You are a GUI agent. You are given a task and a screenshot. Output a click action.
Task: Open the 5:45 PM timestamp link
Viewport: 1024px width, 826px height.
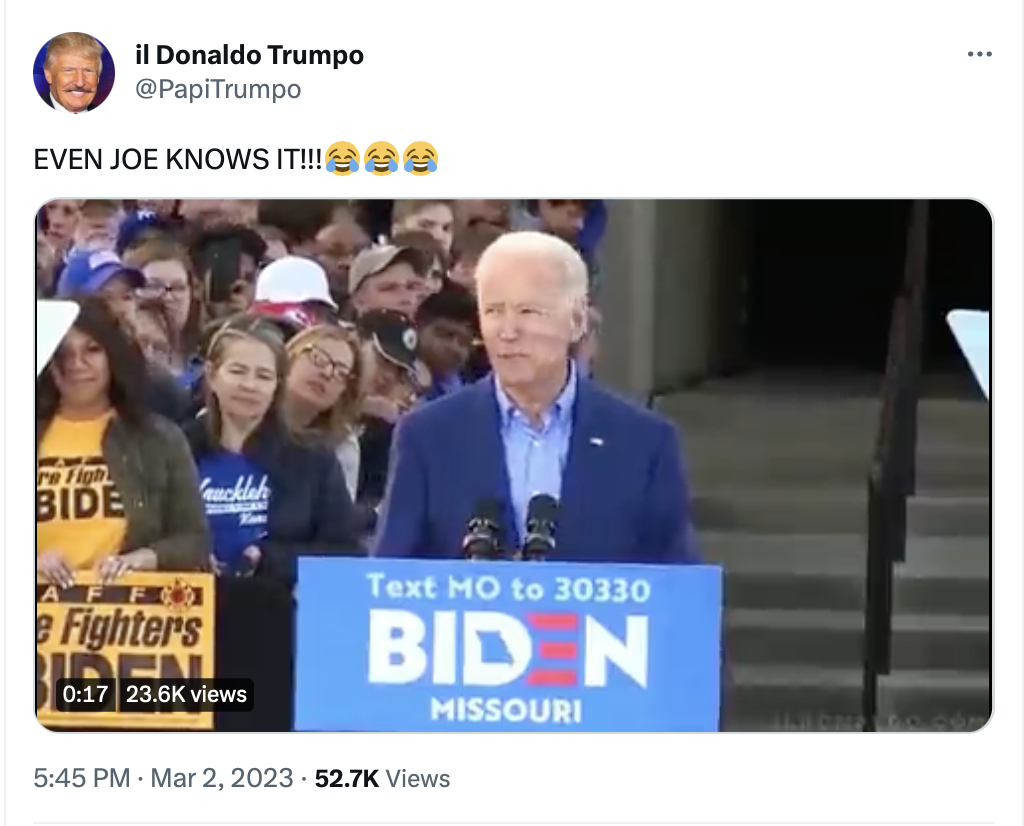pos(82,778)
